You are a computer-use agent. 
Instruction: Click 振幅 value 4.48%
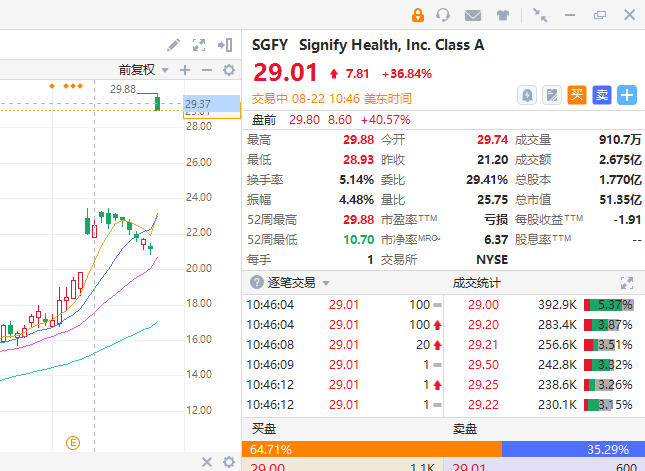[x=356, y=200]
